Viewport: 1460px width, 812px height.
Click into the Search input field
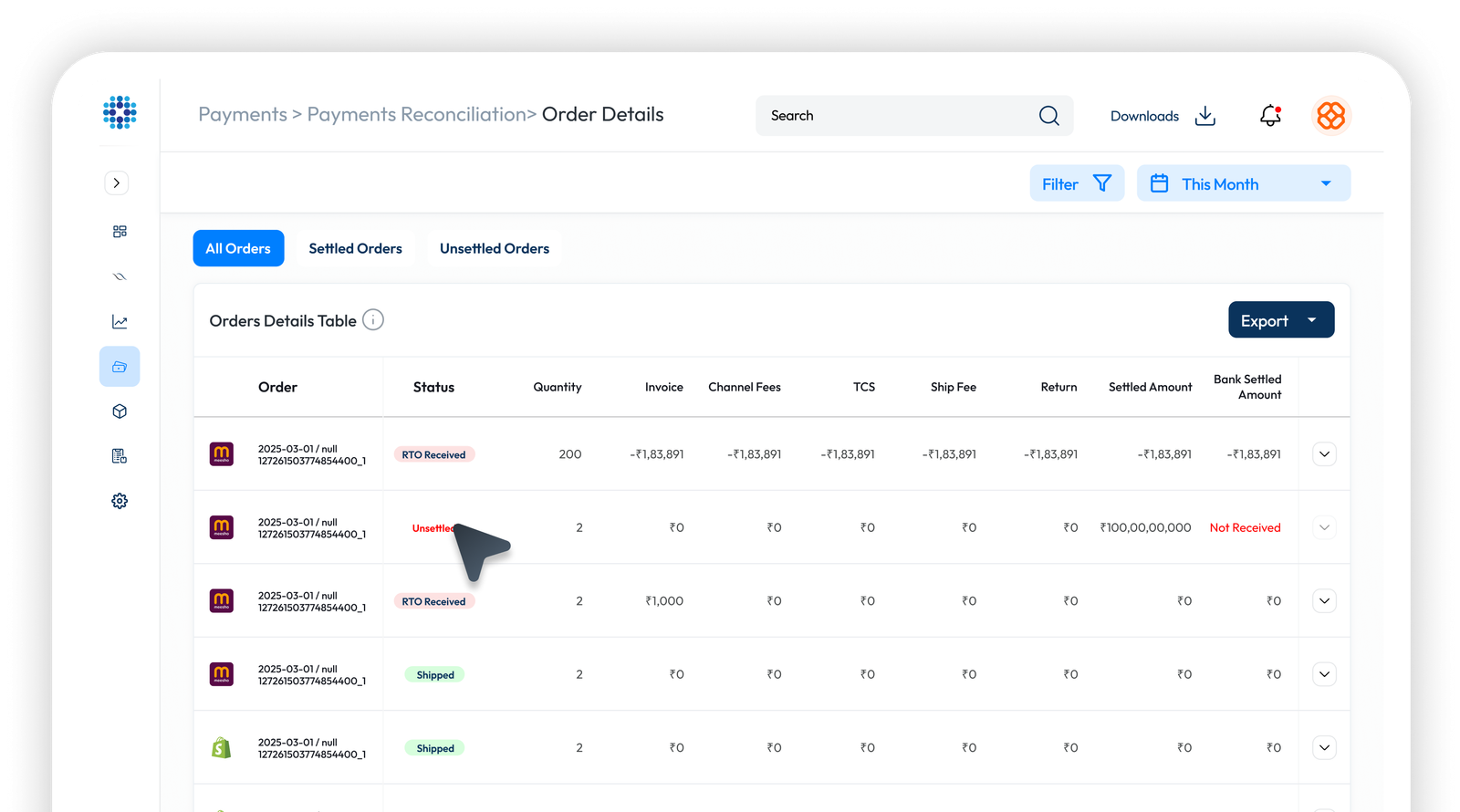(894, 116)
